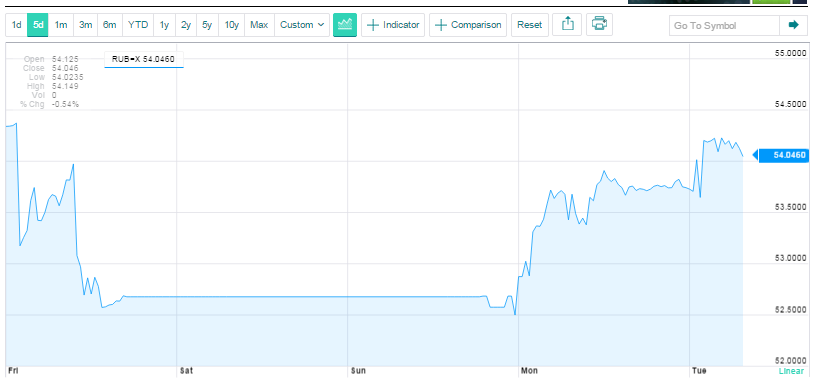
Task: Click the Mon axis label
Action: (x=529, y=371)
